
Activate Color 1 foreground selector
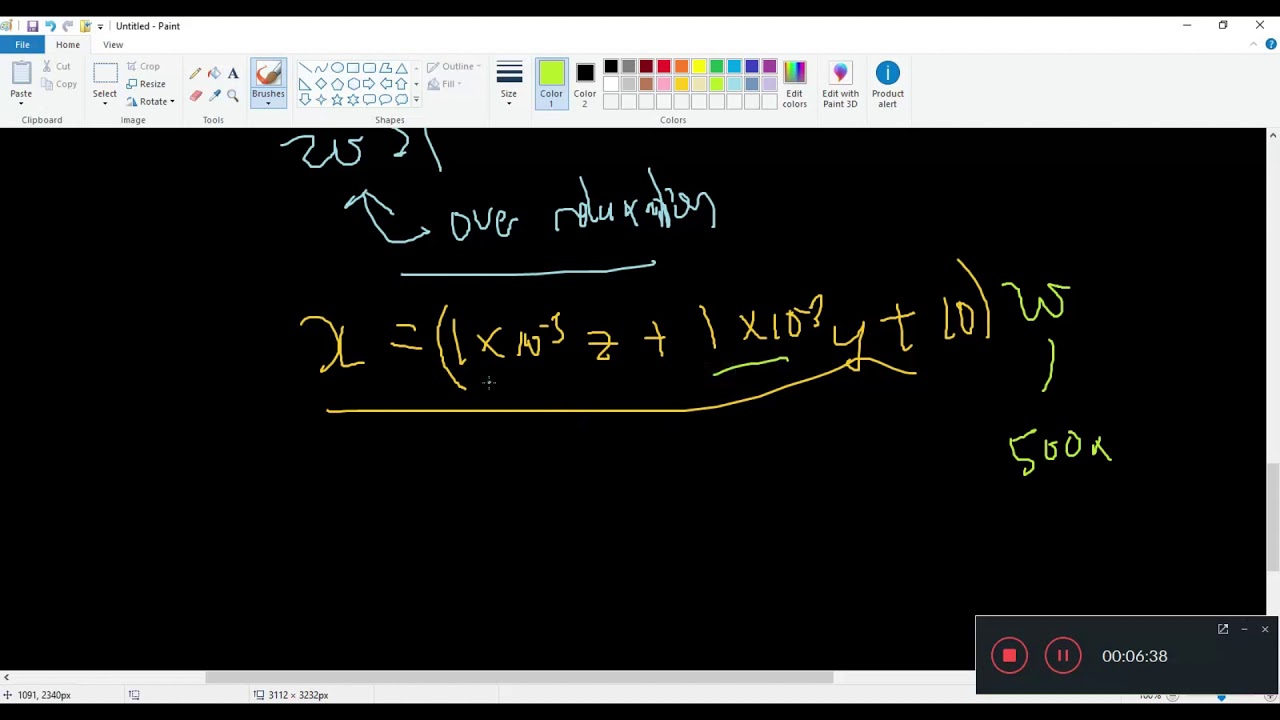(x=551, y=85)
